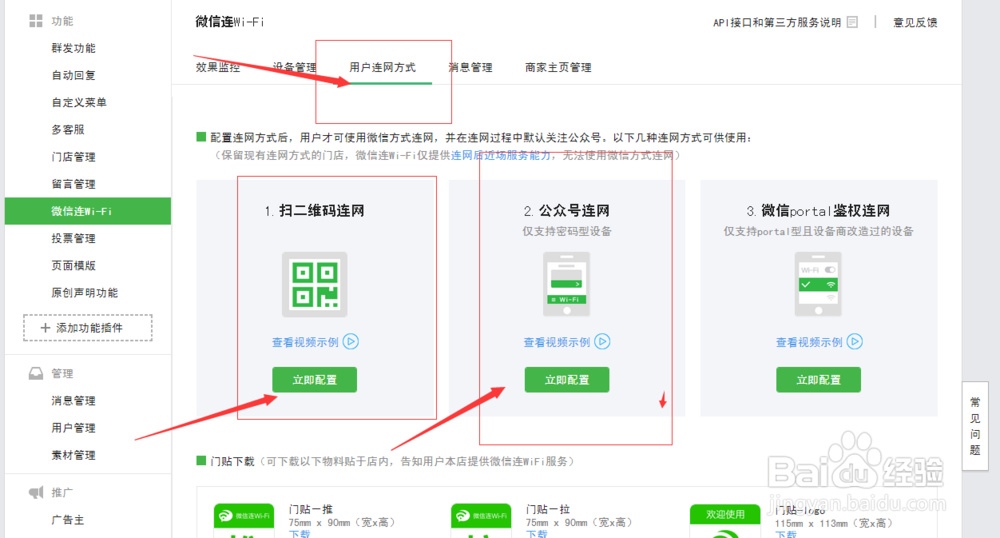Open 查看视频示例 link under portal鉴权连网

point(809,342)
